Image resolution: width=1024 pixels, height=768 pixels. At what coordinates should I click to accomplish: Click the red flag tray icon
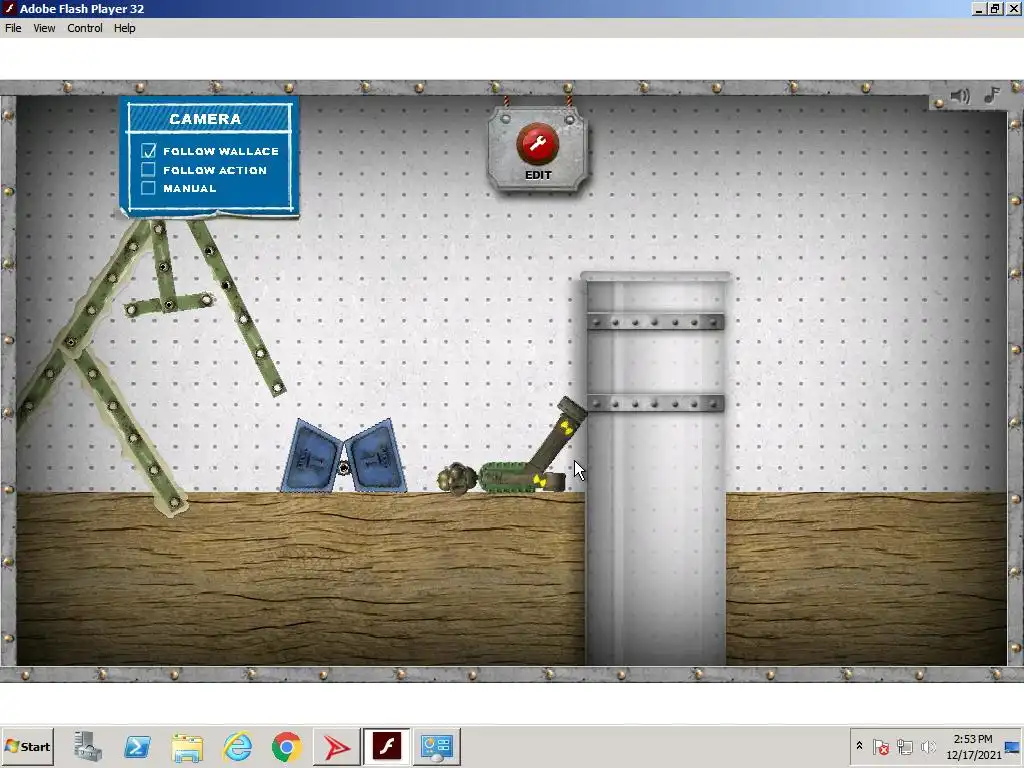(880, 746)
